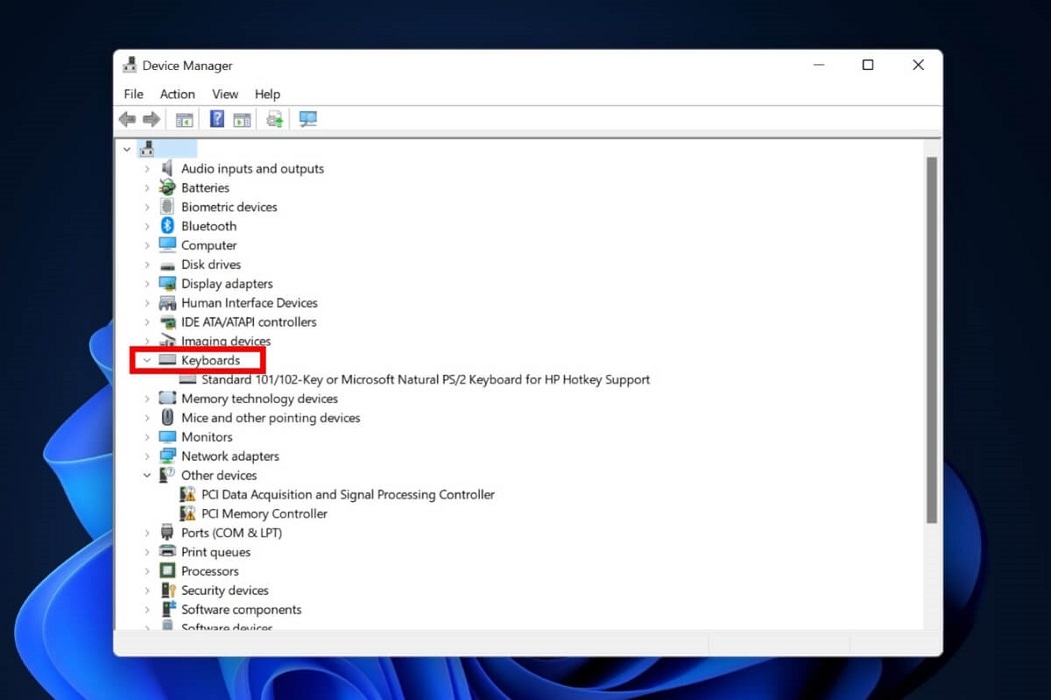Open the Action menu

(x=177, y=93)
